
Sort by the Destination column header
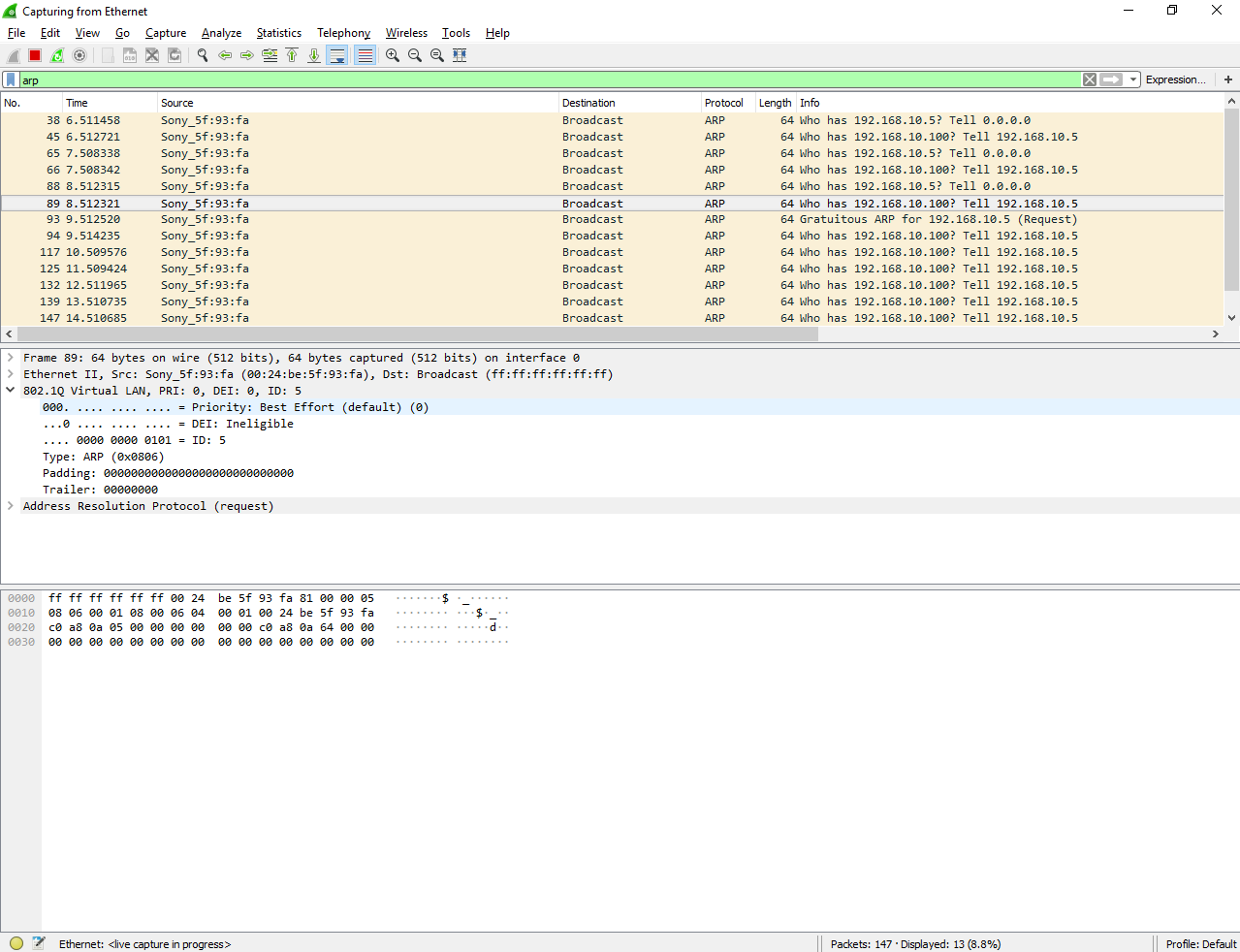coord(630,103)
